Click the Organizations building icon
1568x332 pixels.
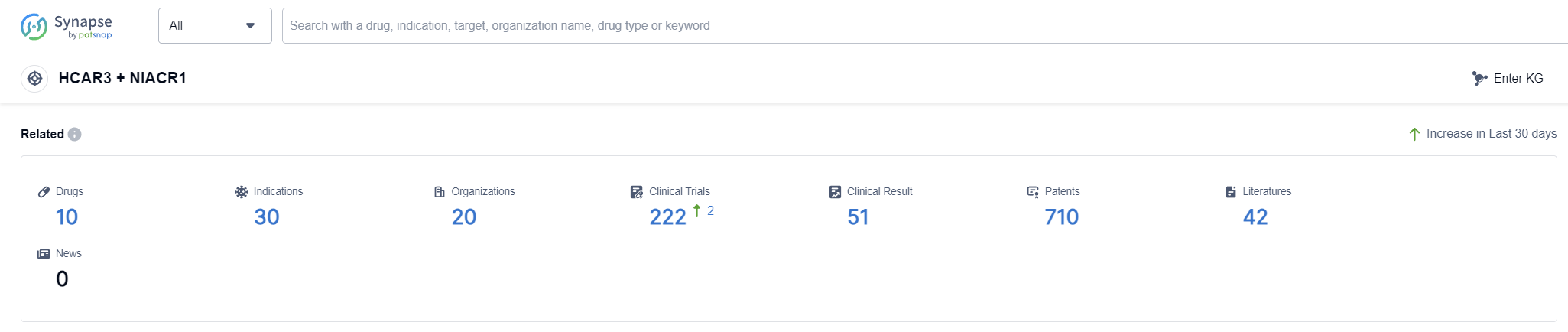pyautogui.click(x=440, y=192)
